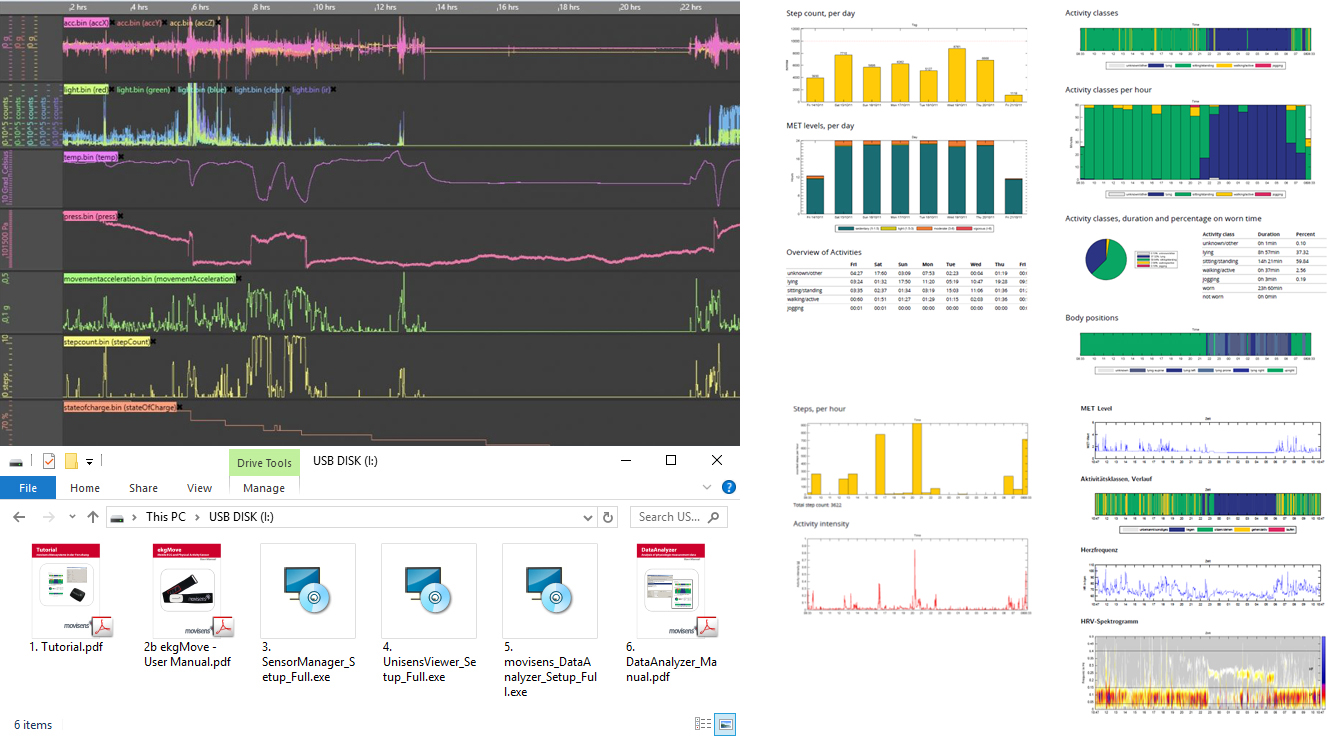Expand the ribbon with the chevron arrow
Viewport: 1343px width, 737px height.
(707, 488)
